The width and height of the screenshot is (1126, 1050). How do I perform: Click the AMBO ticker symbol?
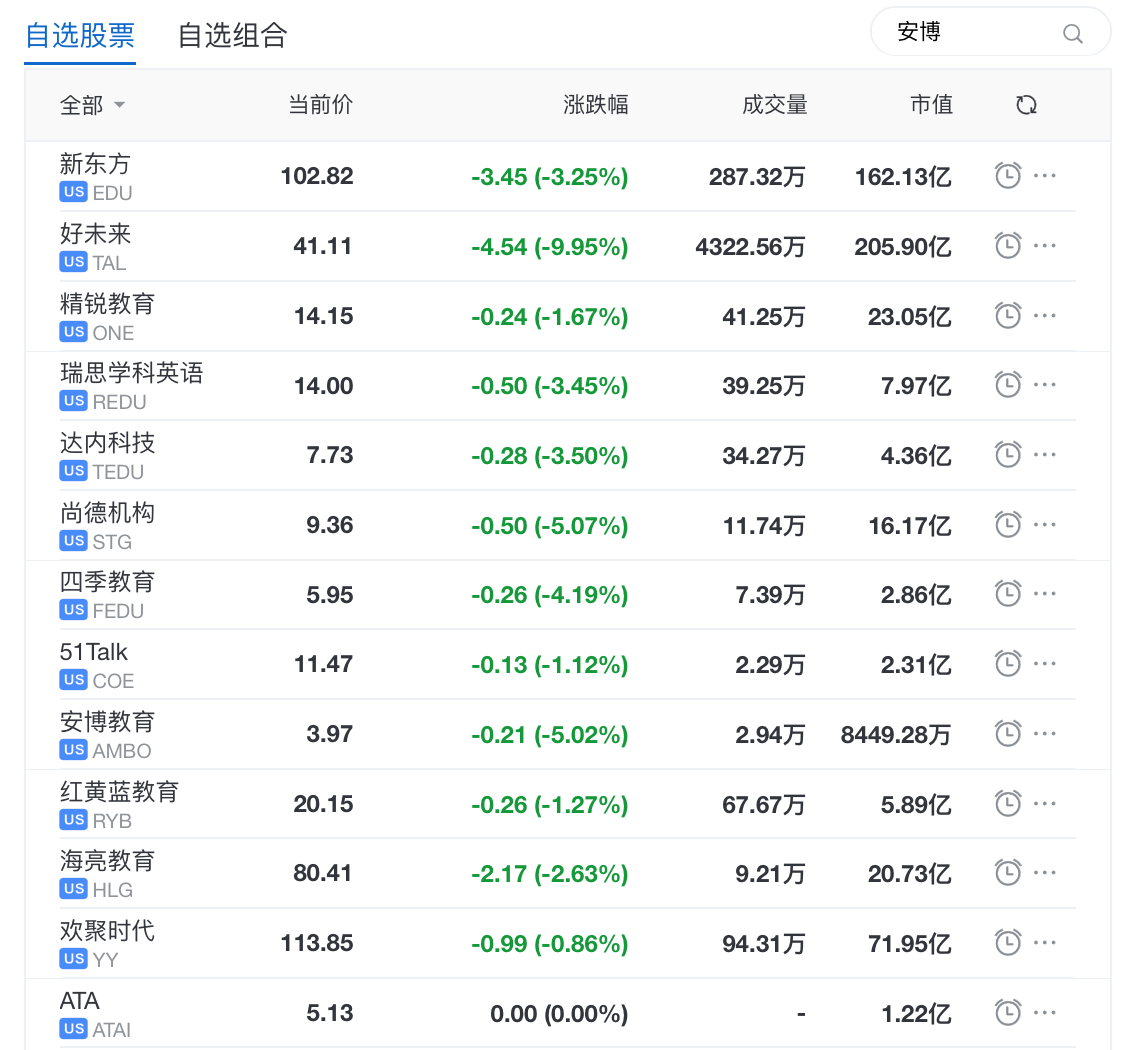click(122, 751)
